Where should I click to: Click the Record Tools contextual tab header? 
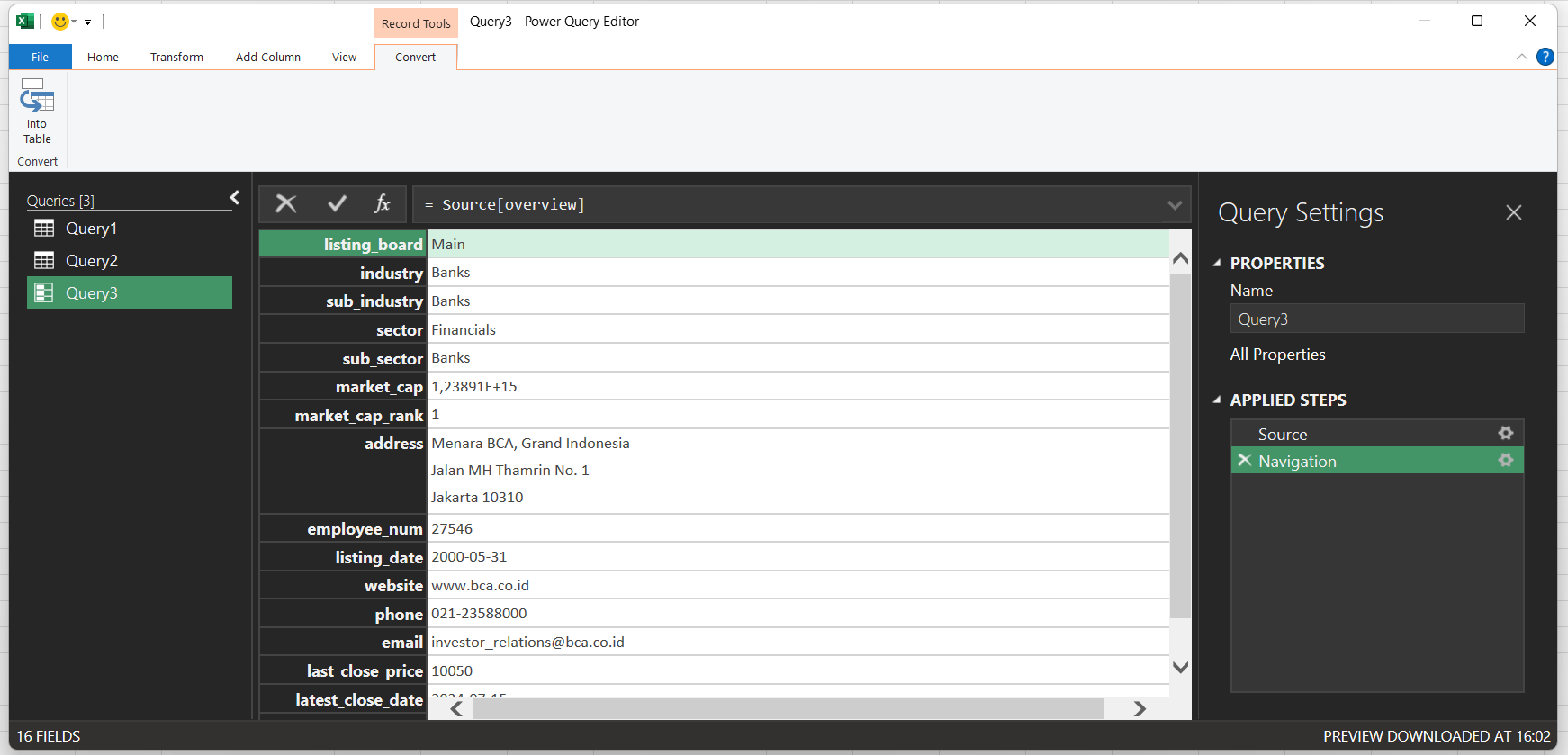(416, 23)
